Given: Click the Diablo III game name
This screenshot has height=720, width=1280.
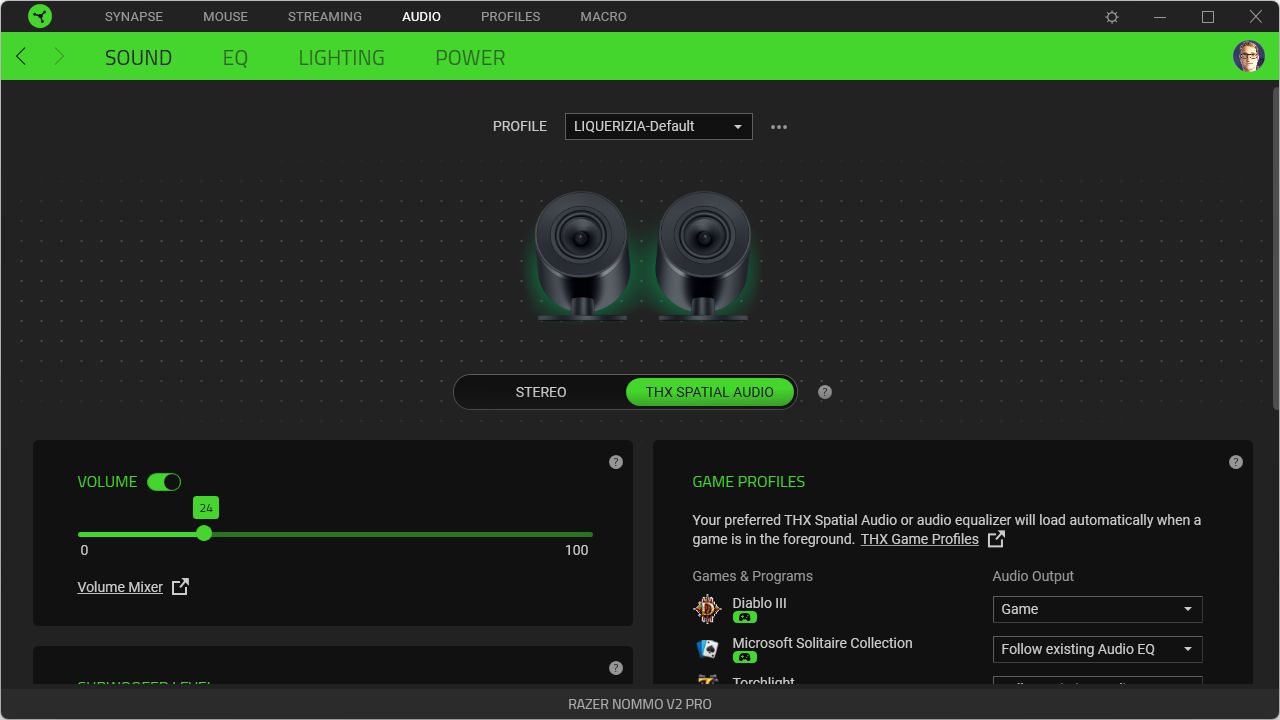Looking at the screenshot, I should pyautogui.click(x=759, y=603).
